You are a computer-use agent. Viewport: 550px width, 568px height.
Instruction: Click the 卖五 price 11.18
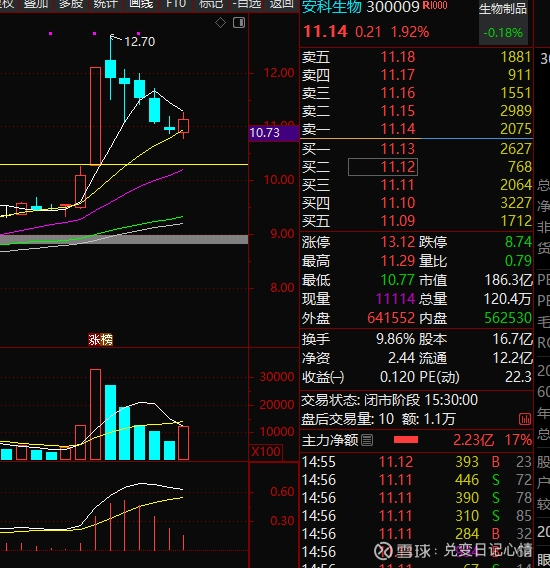point(397,57)
